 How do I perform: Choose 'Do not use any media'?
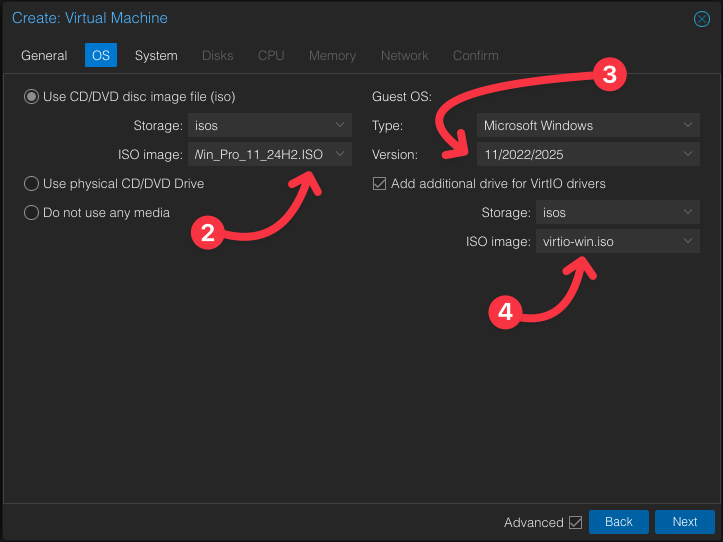click(32, 212)
